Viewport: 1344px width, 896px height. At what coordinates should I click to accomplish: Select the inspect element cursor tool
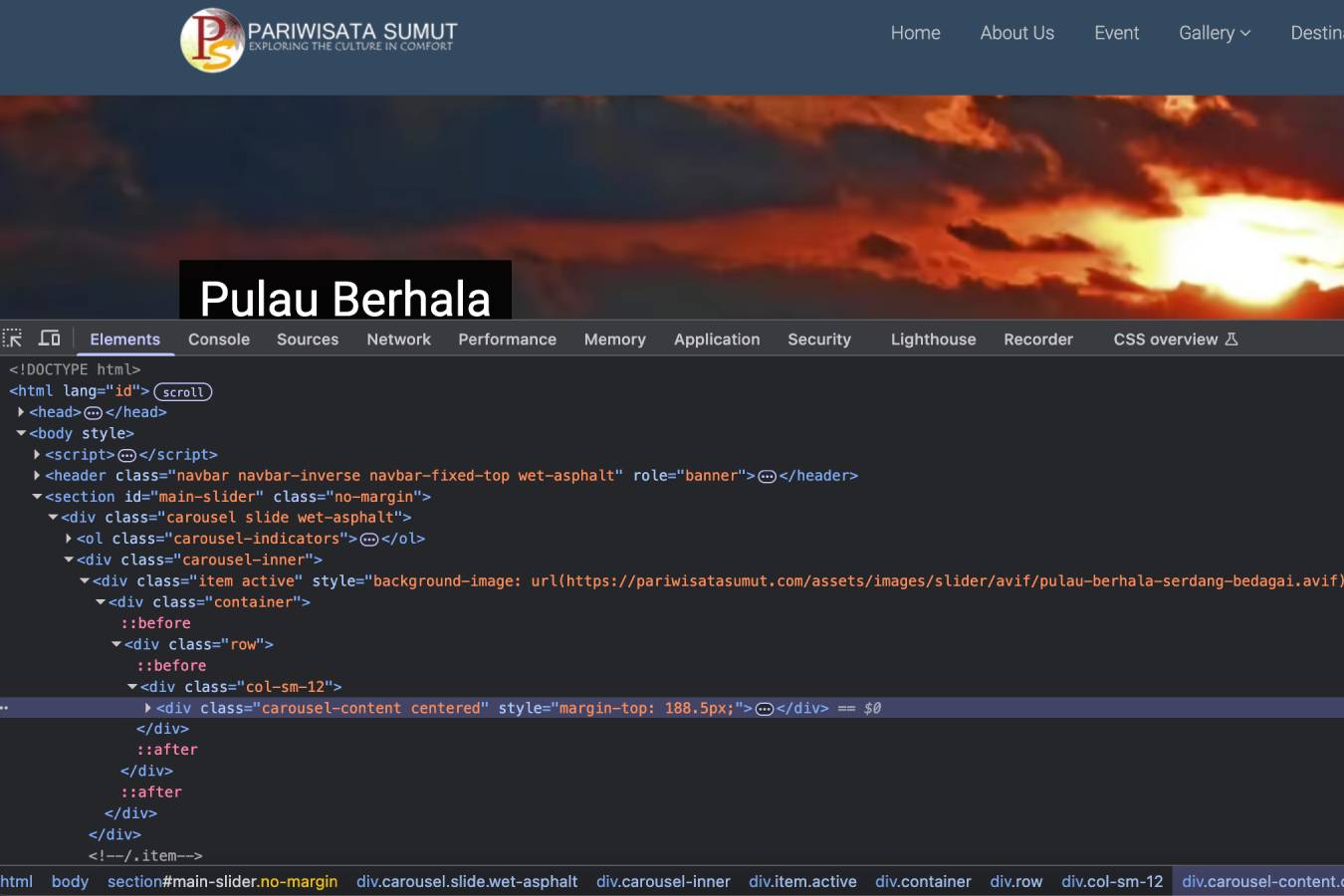point(13,336)
